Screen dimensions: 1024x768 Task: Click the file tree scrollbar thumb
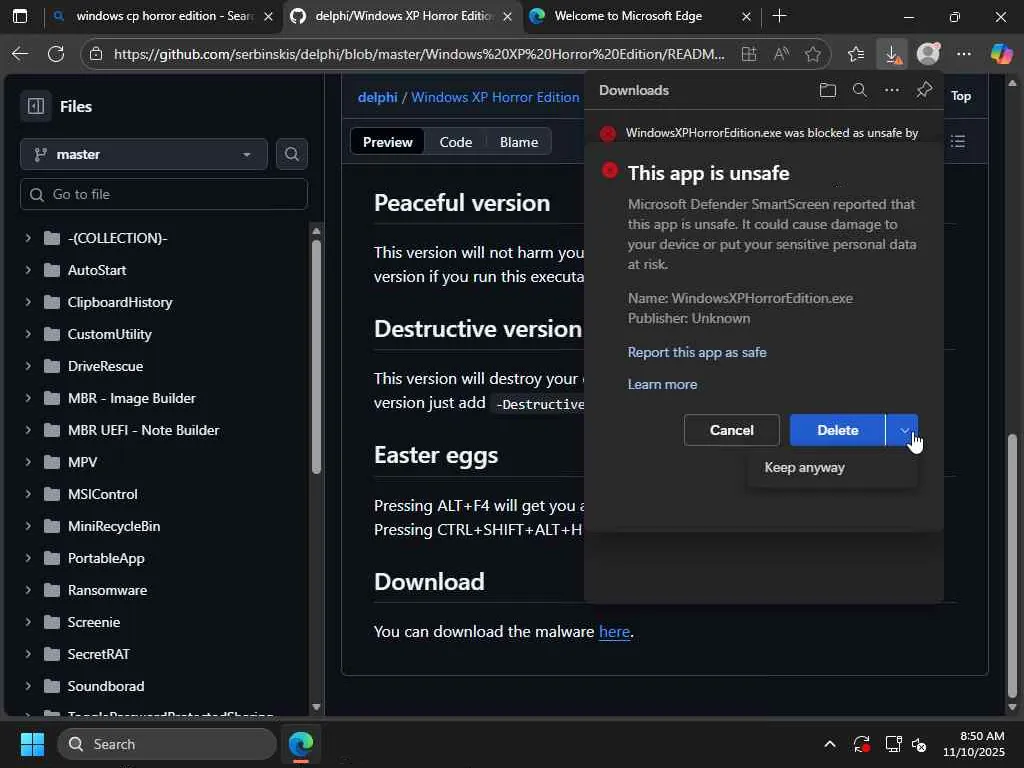(x=316, y=357)
